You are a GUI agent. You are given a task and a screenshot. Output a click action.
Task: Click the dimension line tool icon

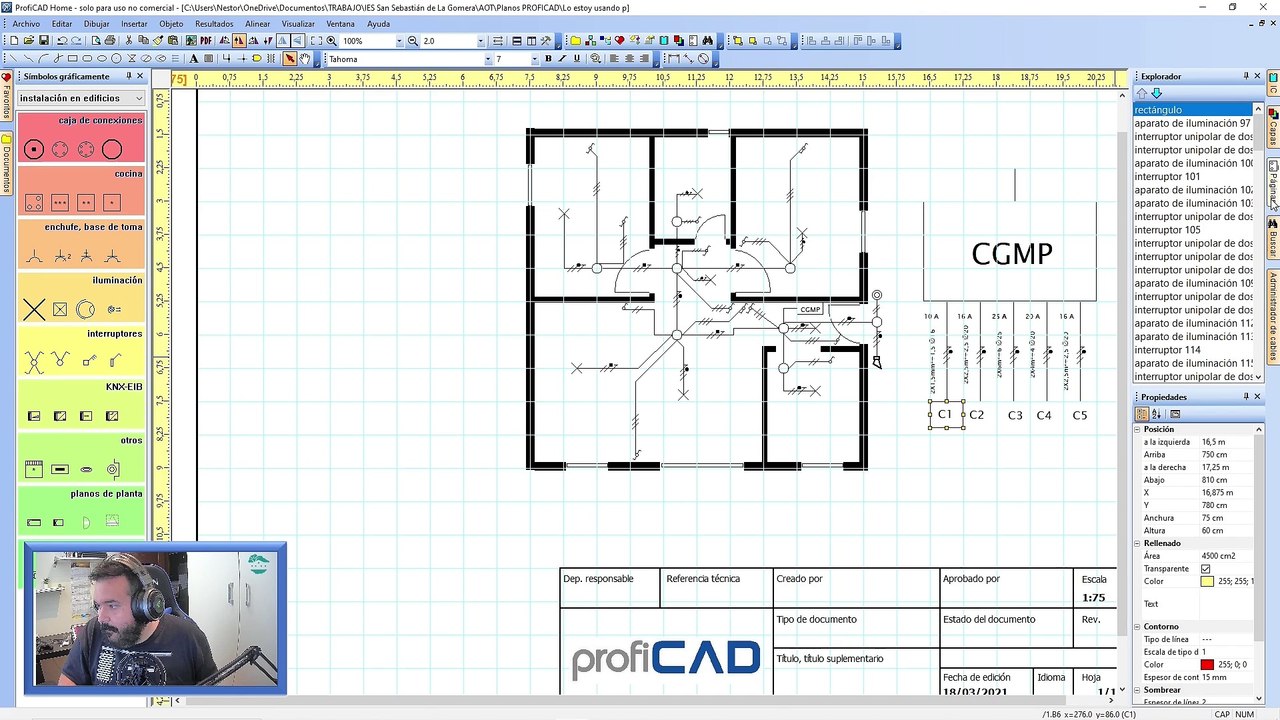click(x=674, y=58)
